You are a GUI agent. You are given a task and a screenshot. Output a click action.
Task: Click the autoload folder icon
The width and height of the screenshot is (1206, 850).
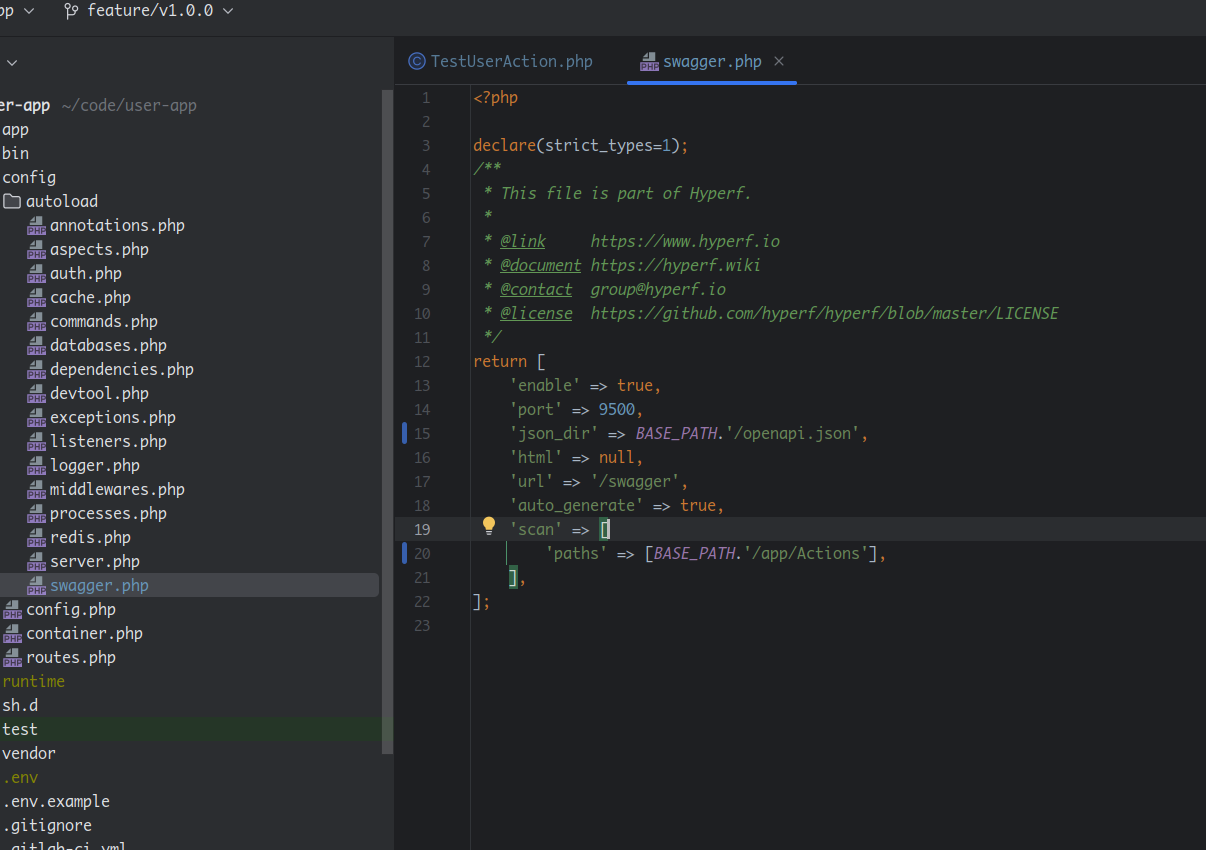12,201
